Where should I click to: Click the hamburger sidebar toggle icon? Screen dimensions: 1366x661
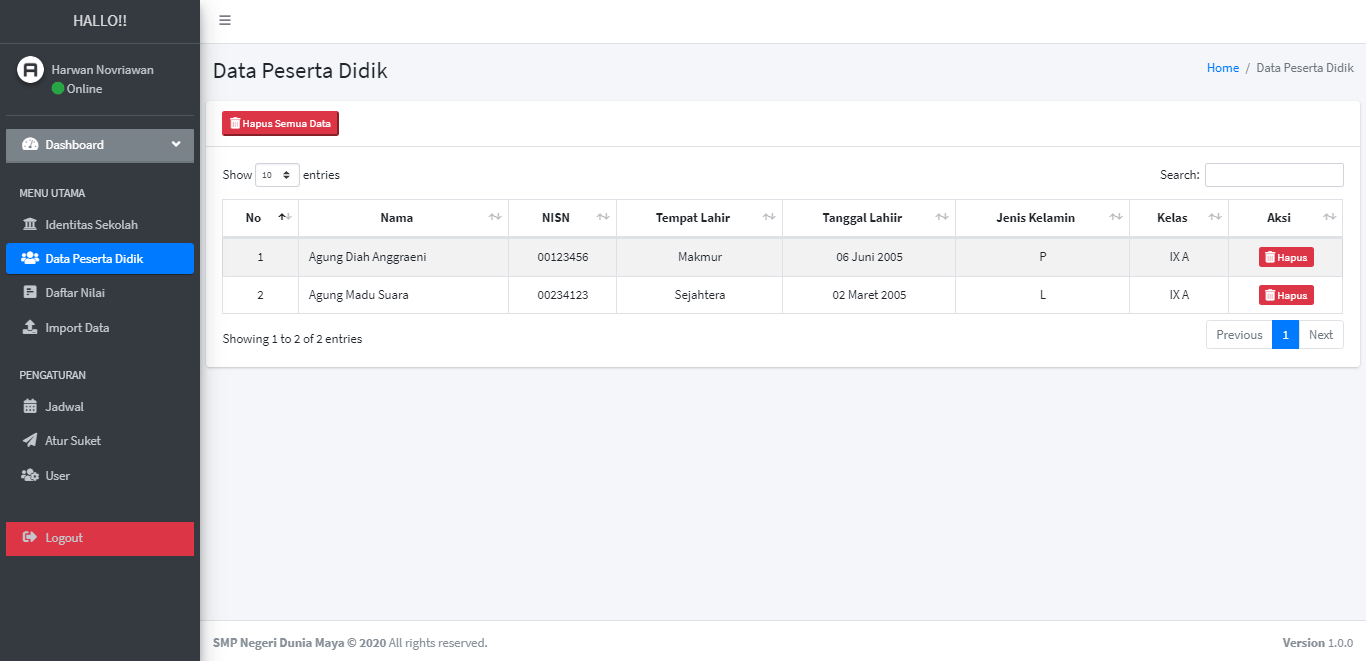click(225, 21)
